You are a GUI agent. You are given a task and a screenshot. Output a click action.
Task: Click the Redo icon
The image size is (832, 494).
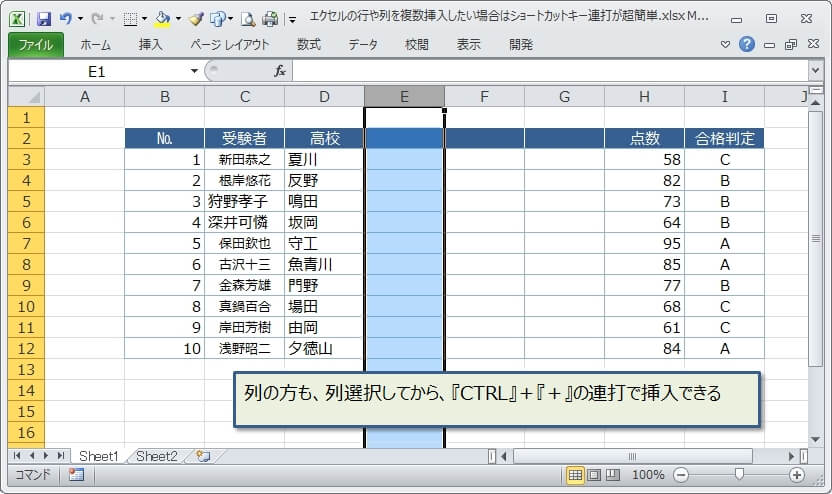pyautogui.click(x=97, y=19)
